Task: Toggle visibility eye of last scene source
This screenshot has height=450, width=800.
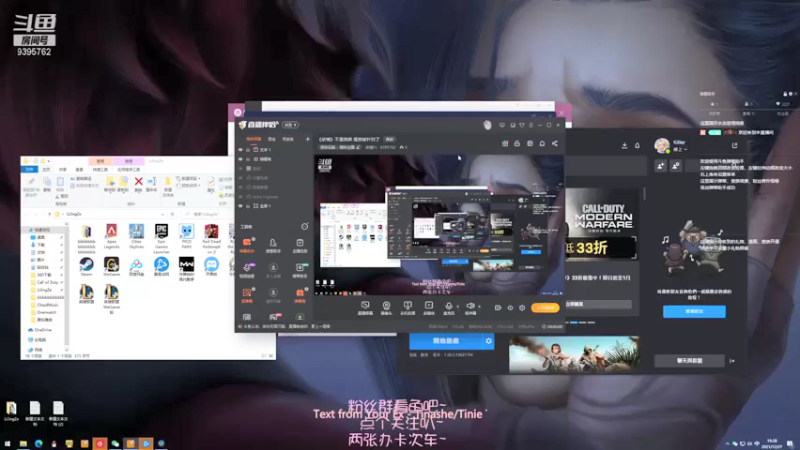Action: point(240,206)
